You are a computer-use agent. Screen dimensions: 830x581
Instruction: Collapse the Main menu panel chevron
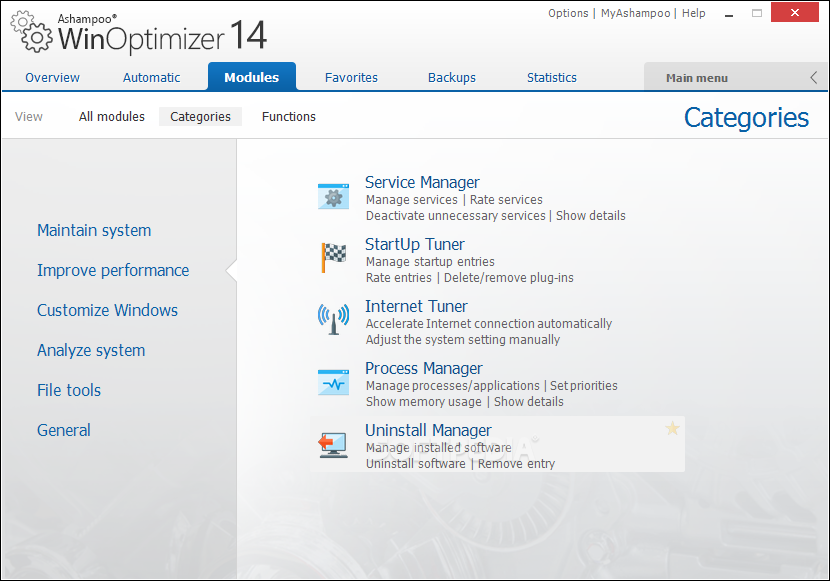point(814,78)
